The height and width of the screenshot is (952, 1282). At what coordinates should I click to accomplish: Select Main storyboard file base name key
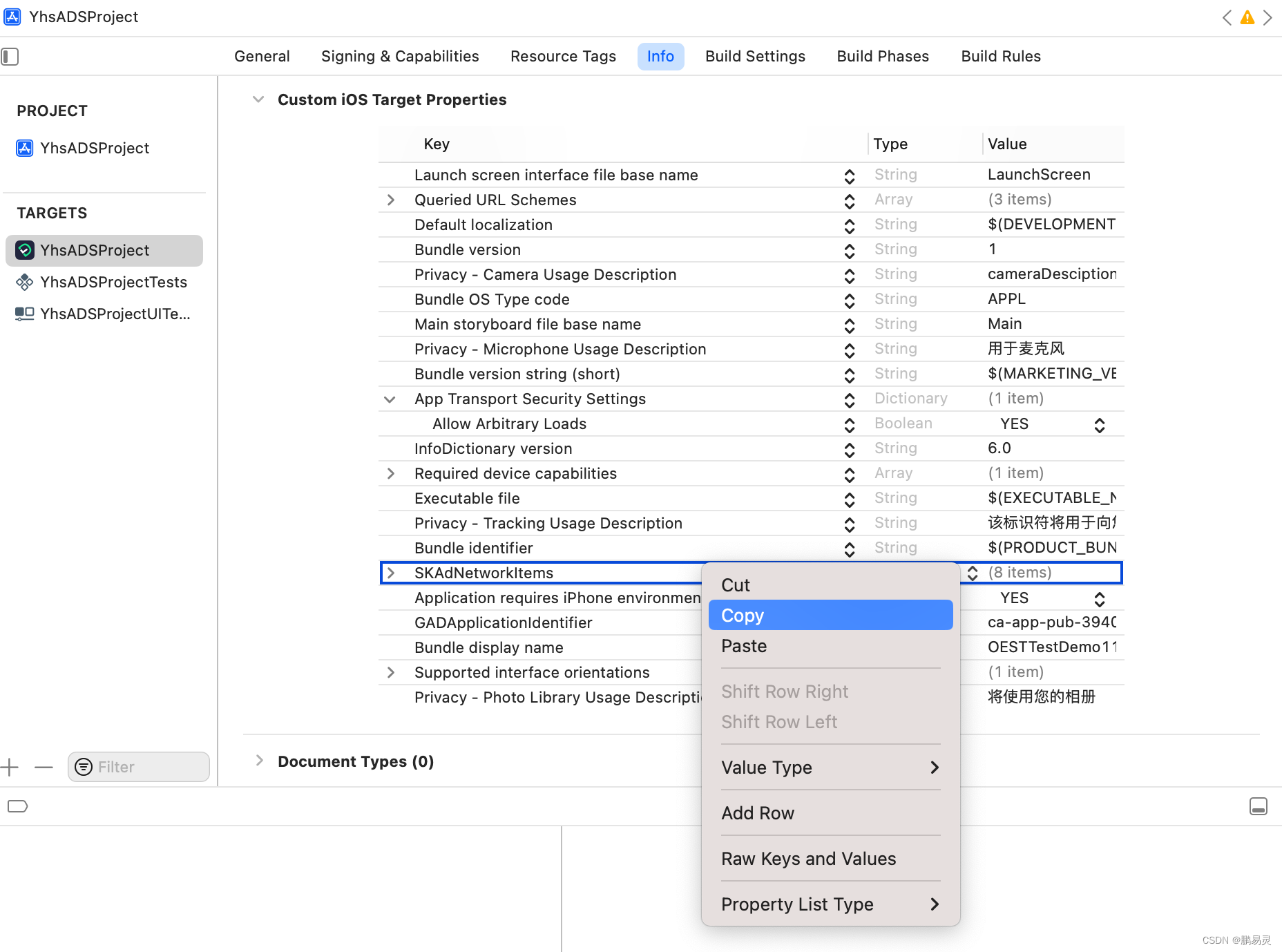coord(527,324)
